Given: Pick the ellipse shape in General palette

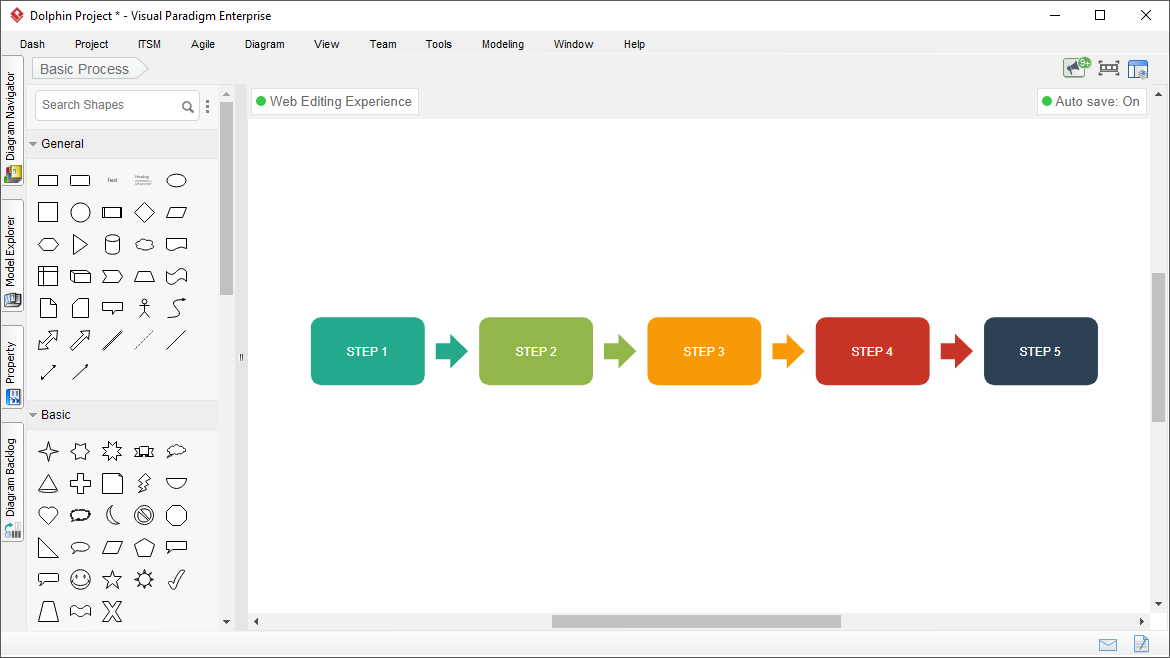Looking at the screenshot, I should coord(176,181).
